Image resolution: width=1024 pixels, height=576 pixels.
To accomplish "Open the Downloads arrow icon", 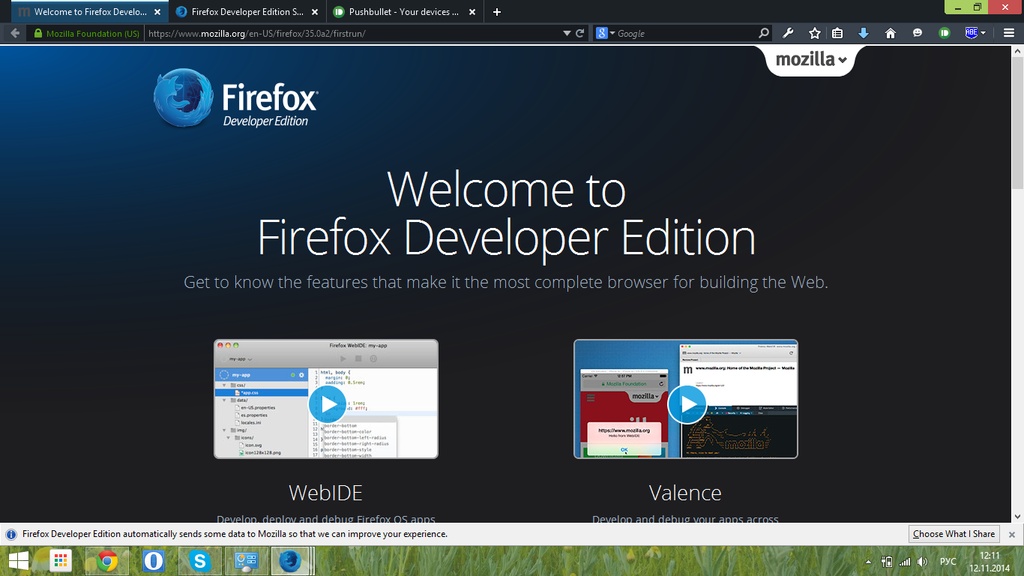I will pos(864,32).
